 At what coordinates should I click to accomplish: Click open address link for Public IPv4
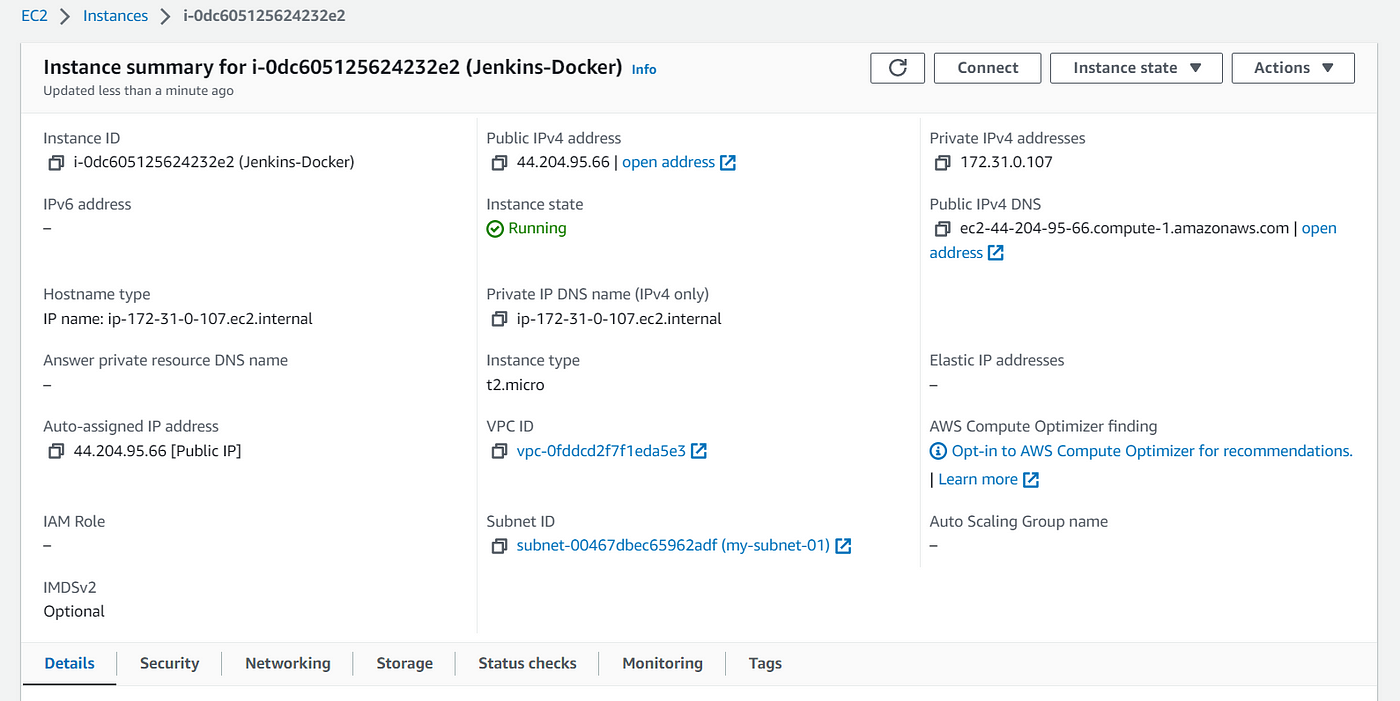pyautogui.click(x=668, y=162)
